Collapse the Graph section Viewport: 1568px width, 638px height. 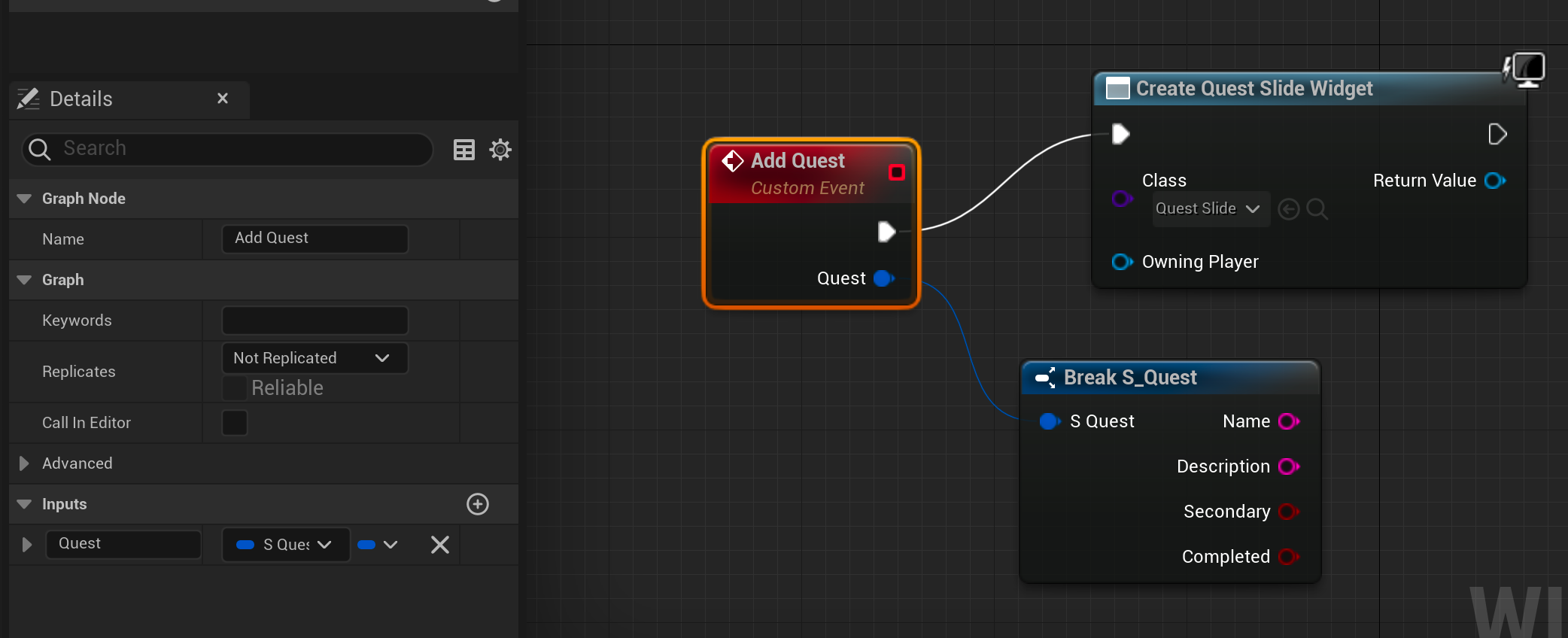24,280
